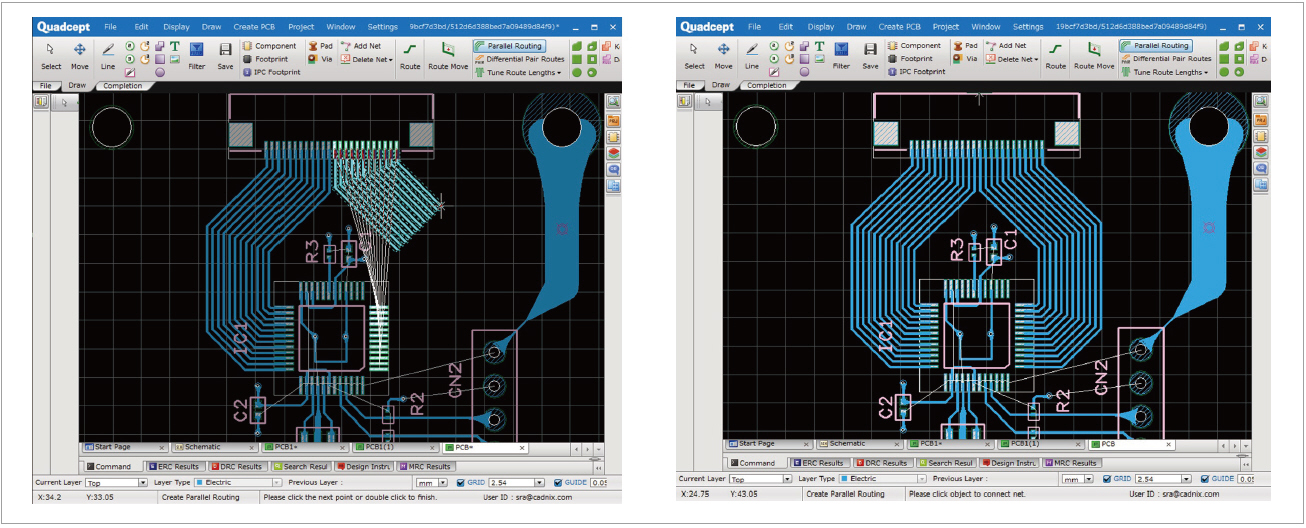Toggle the GUIDE checkbox in left window
1306x528 pixels.
[x=558, y=482]
